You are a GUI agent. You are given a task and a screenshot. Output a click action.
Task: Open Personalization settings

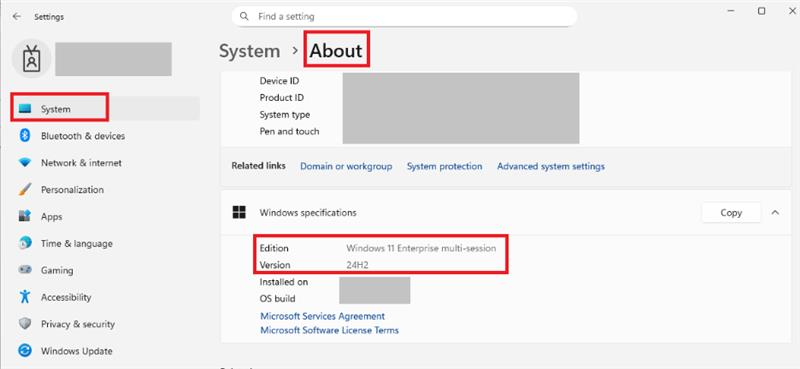[72, 189]
